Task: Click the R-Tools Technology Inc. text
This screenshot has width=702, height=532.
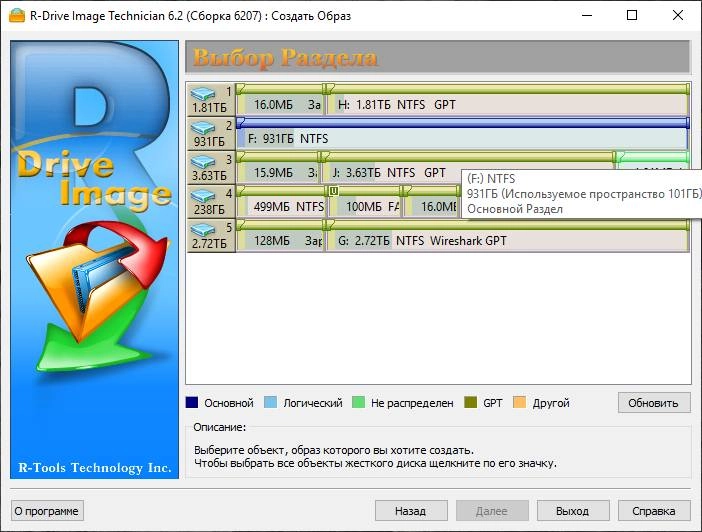Action: (95, 468)
